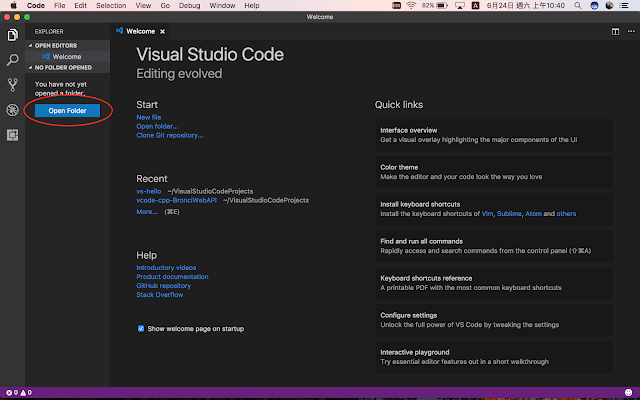Open the Selection menu in menu bar
640x400 pixels.
pyautogui.click(x=111, y=6)
